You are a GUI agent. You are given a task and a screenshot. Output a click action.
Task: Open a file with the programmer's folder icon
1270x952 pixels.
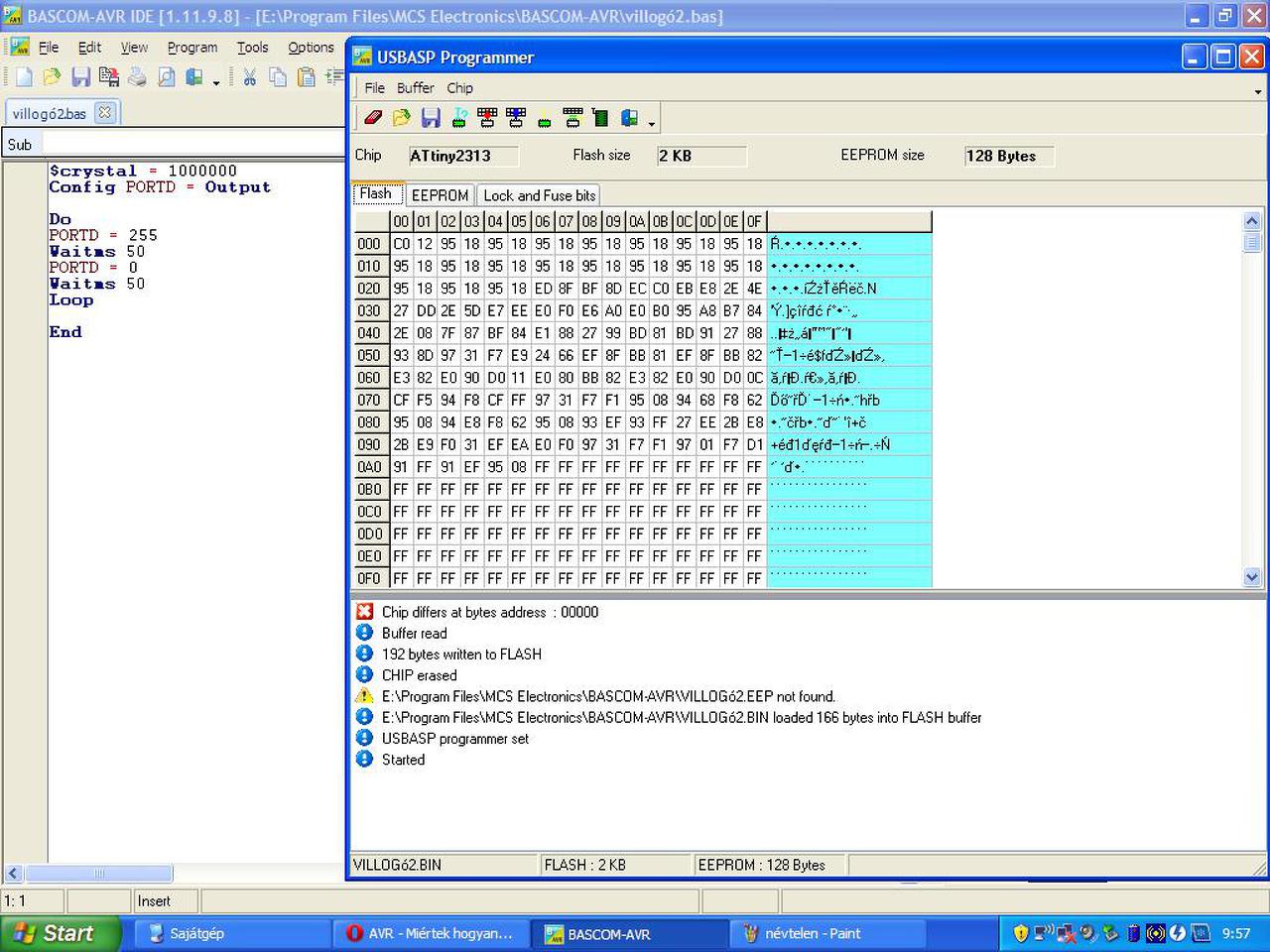(401, 118)
